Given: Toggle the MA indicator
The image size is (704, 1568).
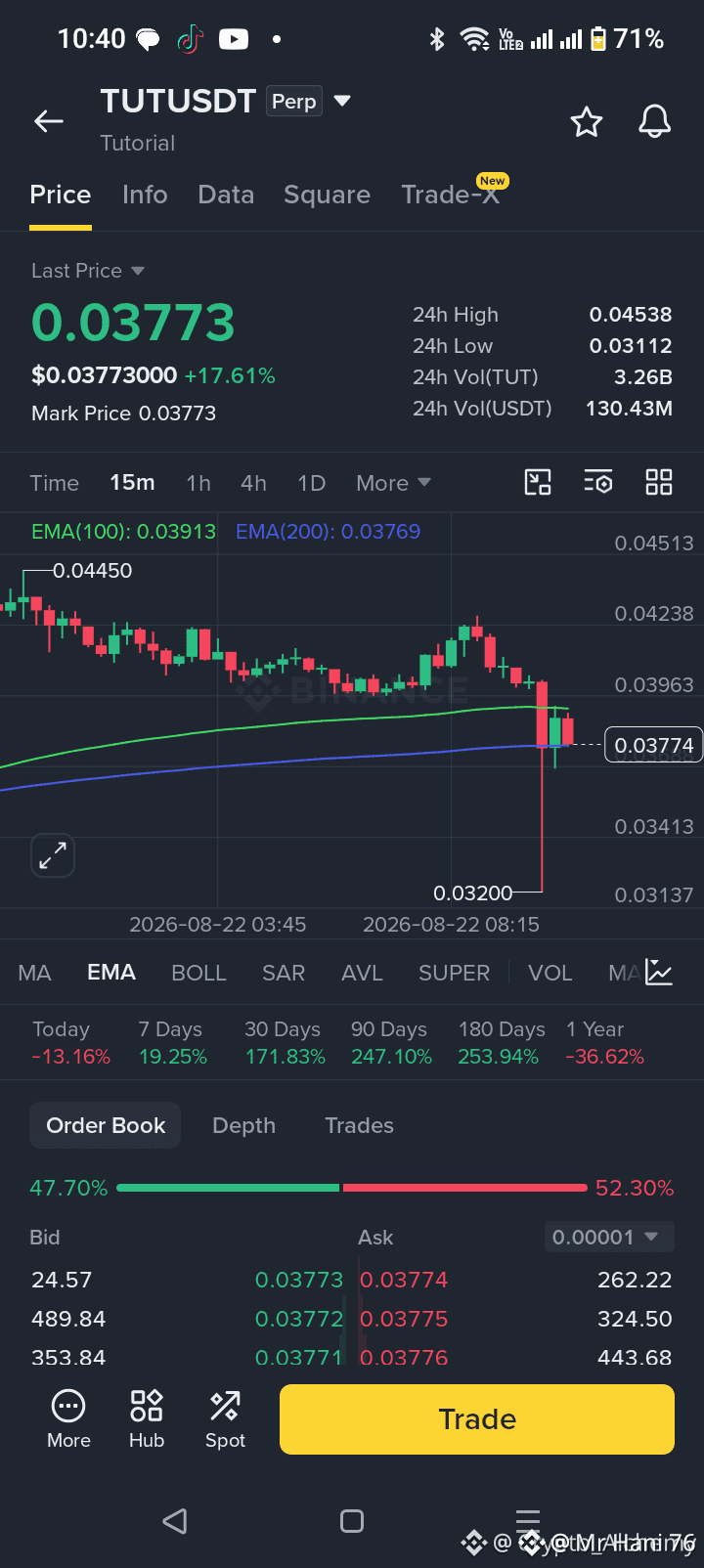Looking at the screenshot, I should [x=34, y=973].
